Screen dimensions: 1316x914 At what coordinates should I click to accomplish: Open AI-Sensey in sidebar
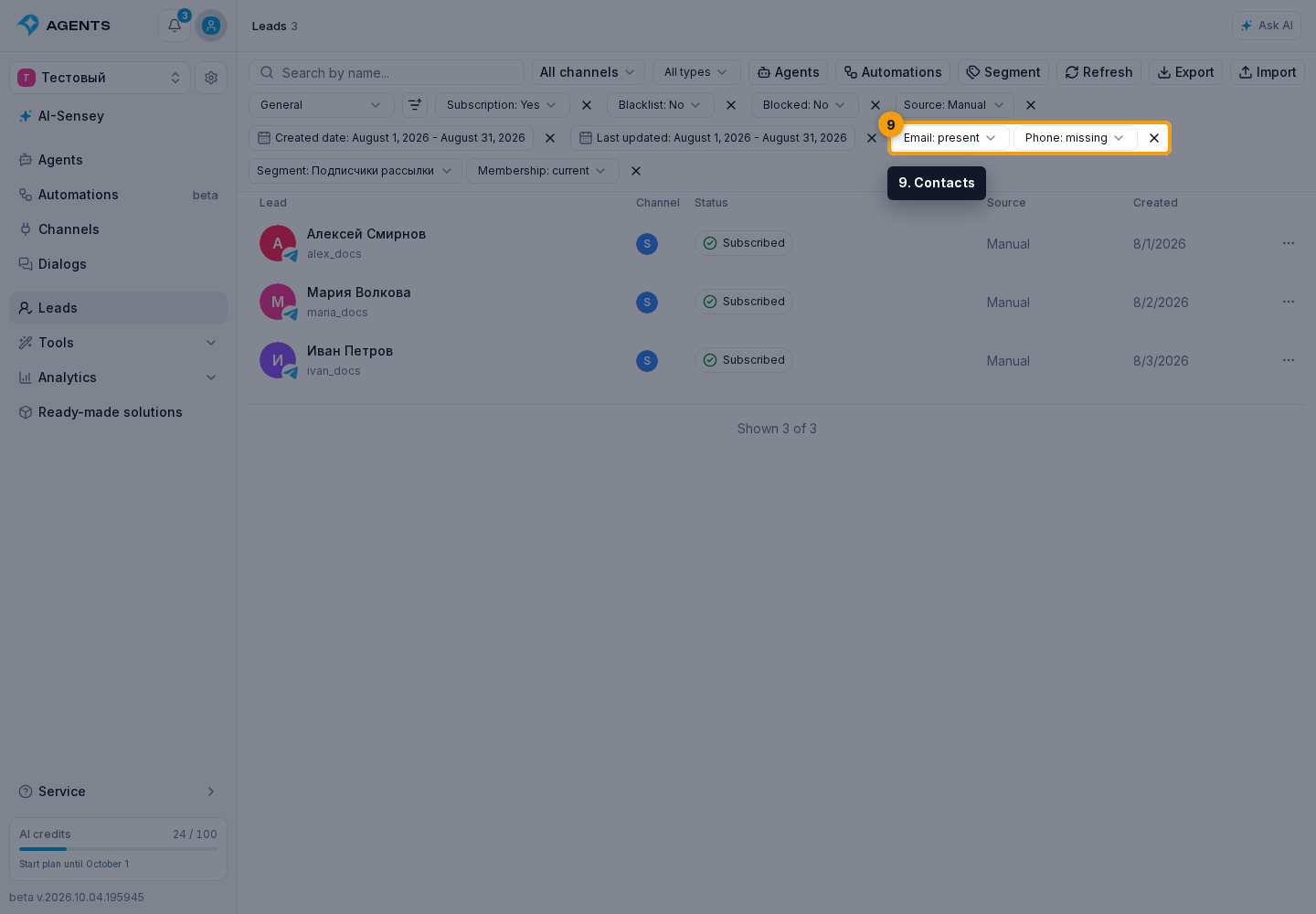click(118, 116)
